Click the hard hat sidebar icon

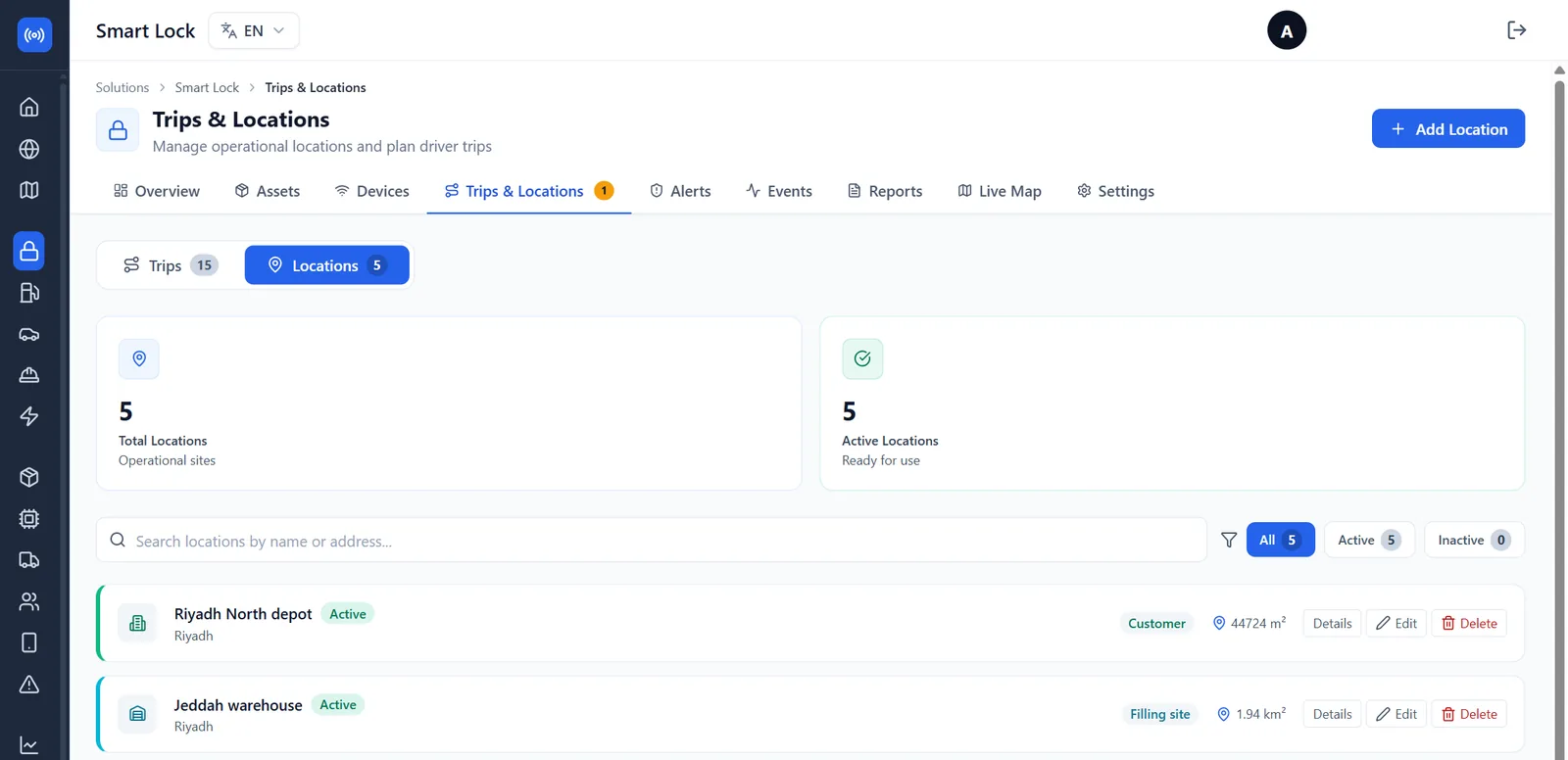click(29, 375)
